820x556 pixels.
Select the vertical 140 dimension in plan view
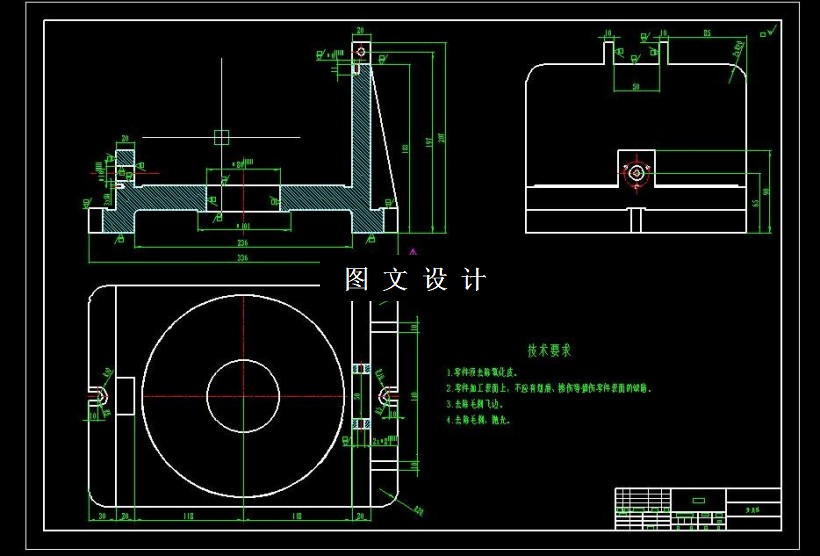415,396
